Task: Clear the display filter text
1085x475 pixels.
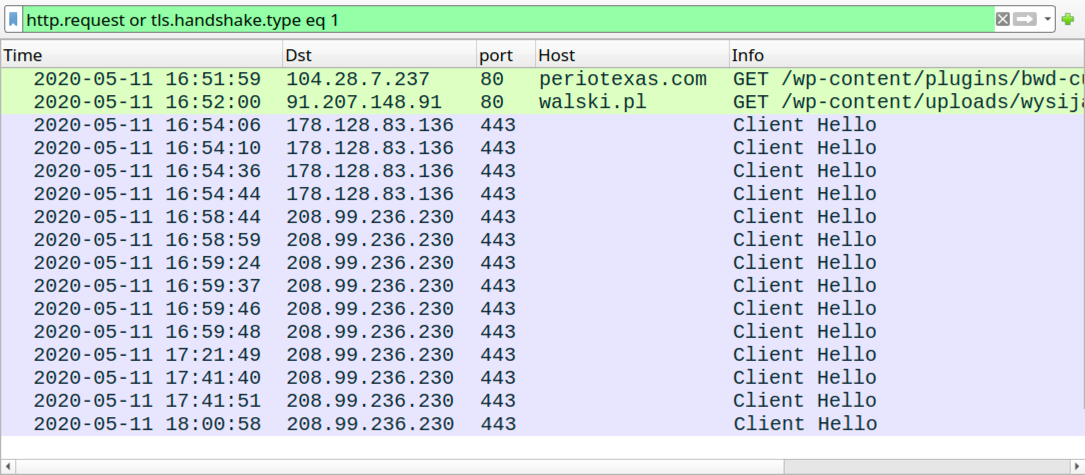Action: pyautogui.click(x=1002, y=19)
